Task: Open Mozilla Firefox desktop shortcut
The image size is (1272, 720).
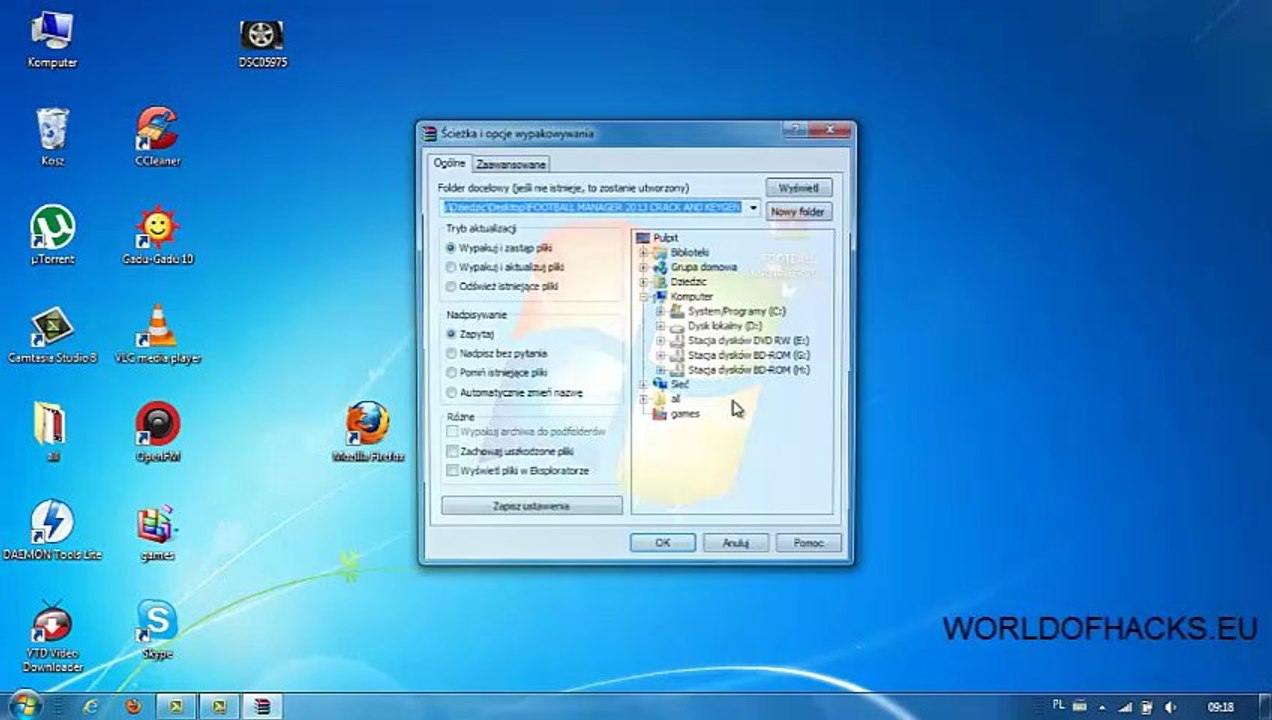Action: coord(368,432)
